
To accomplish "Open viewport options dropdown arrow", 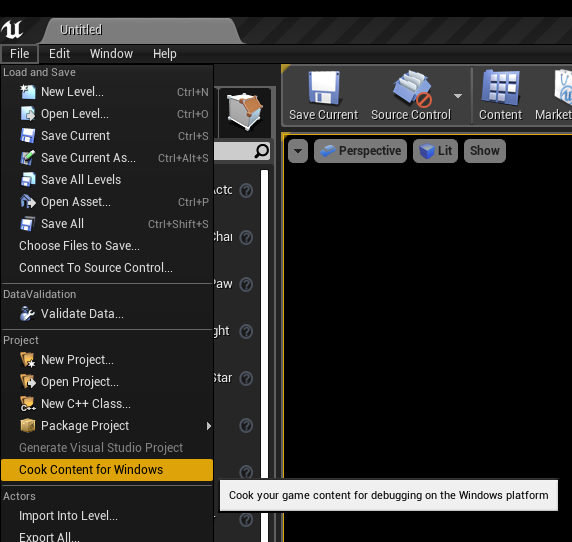I will tap(298, 151).
